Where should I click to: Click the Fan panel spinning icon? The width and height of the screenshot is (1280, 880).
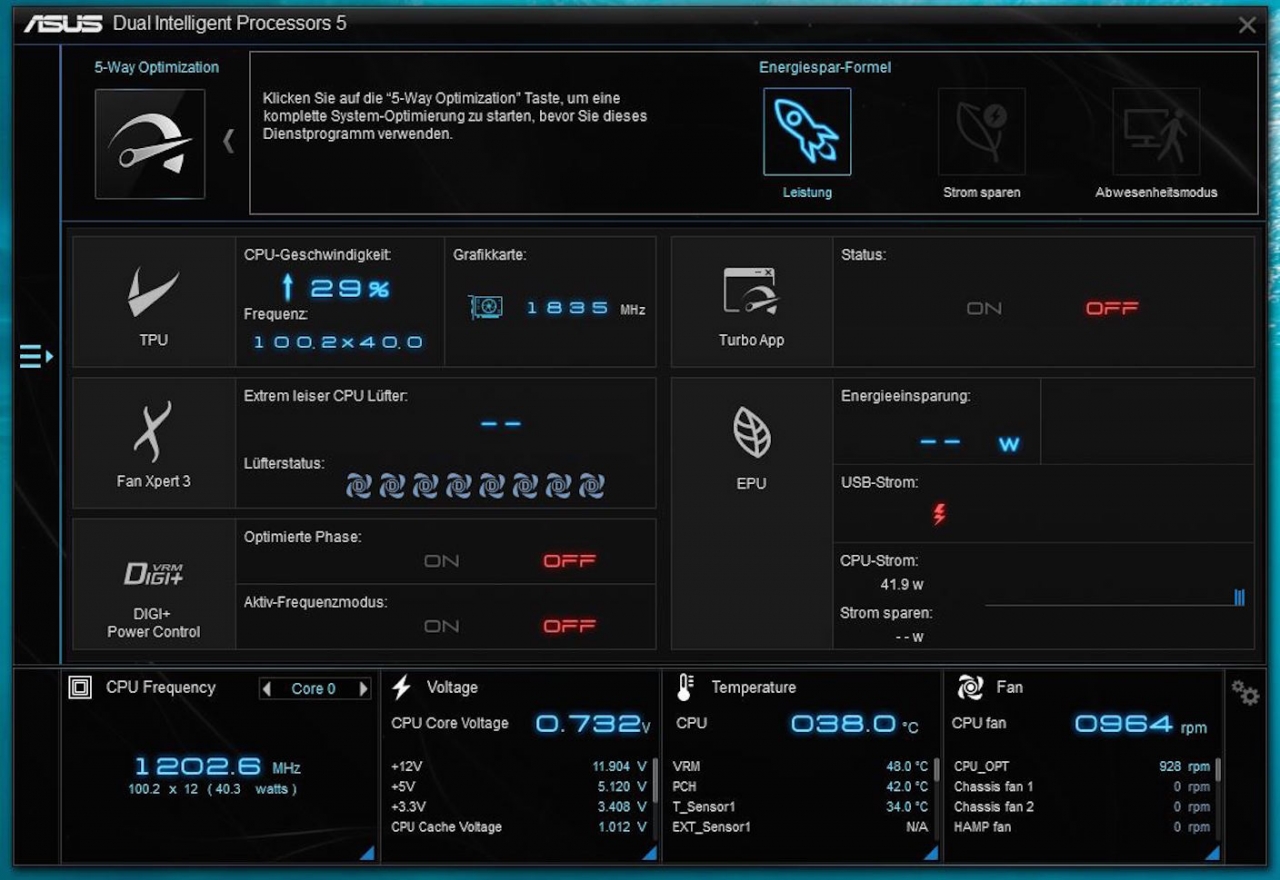tap(970, 687)
